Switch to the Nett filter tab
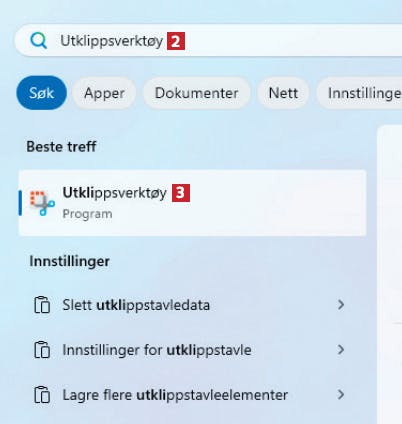402x424 pixels. [283, 93]
